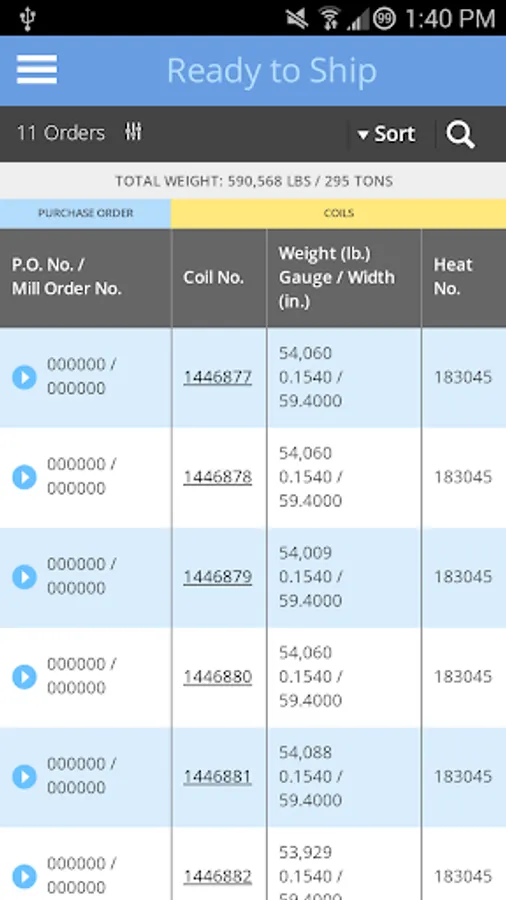This screenshot has width=506, height=900.
Task: Select the Purchase Order column group tab
Action: tap(85, 213)
